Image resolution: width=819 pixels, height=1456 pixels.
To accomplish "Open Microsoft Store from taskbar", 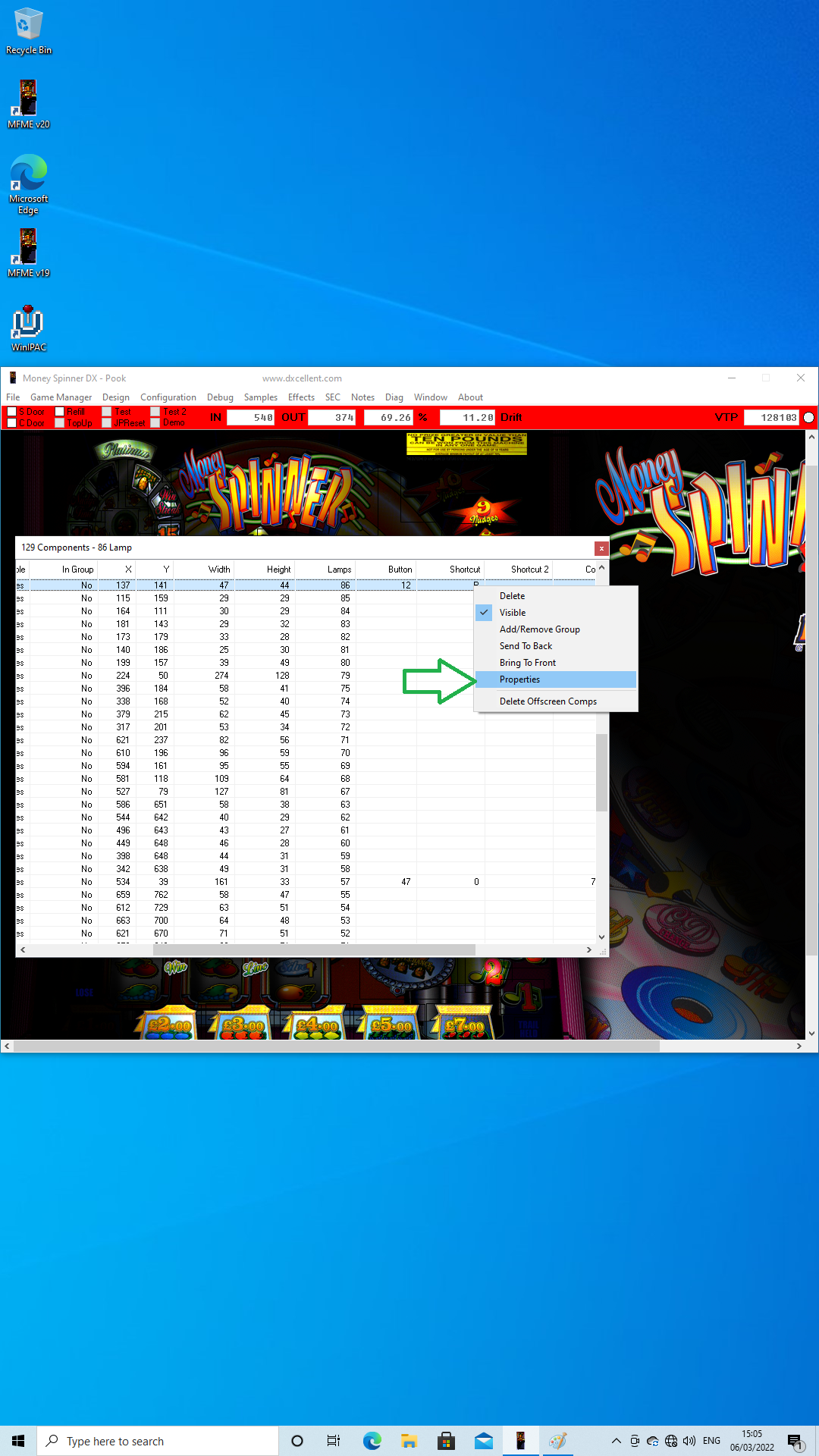I will point(446,1441).
